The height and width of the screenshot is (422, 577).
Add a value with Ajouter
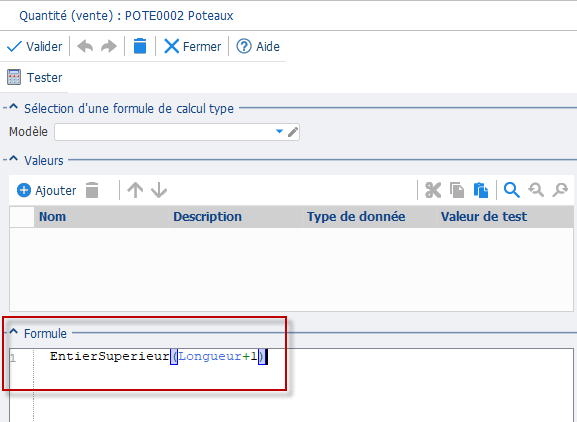tap(46, 190)
